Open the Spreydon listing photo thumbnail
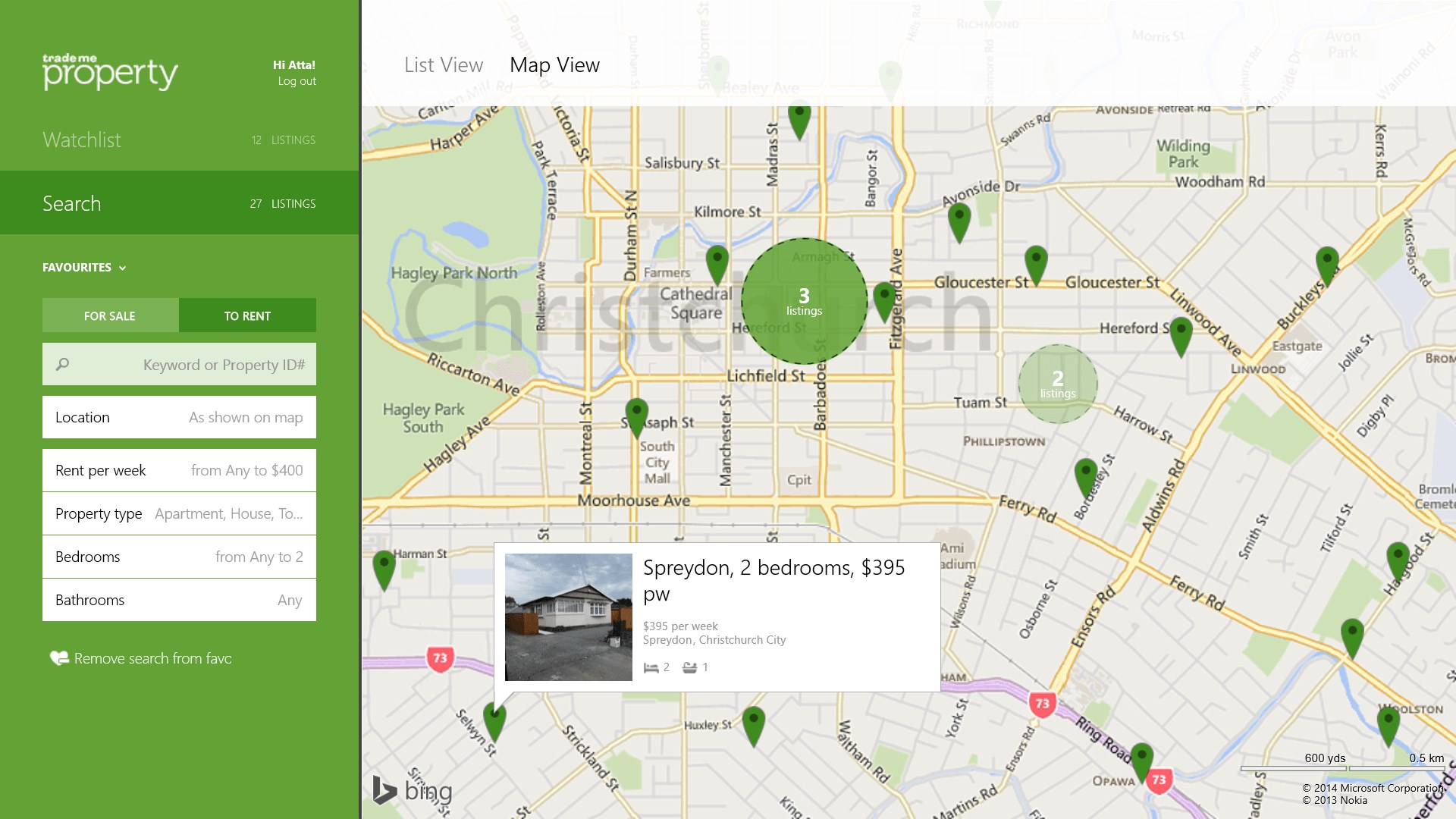This screenshot has height=819, width=1456. pos(569,617)
